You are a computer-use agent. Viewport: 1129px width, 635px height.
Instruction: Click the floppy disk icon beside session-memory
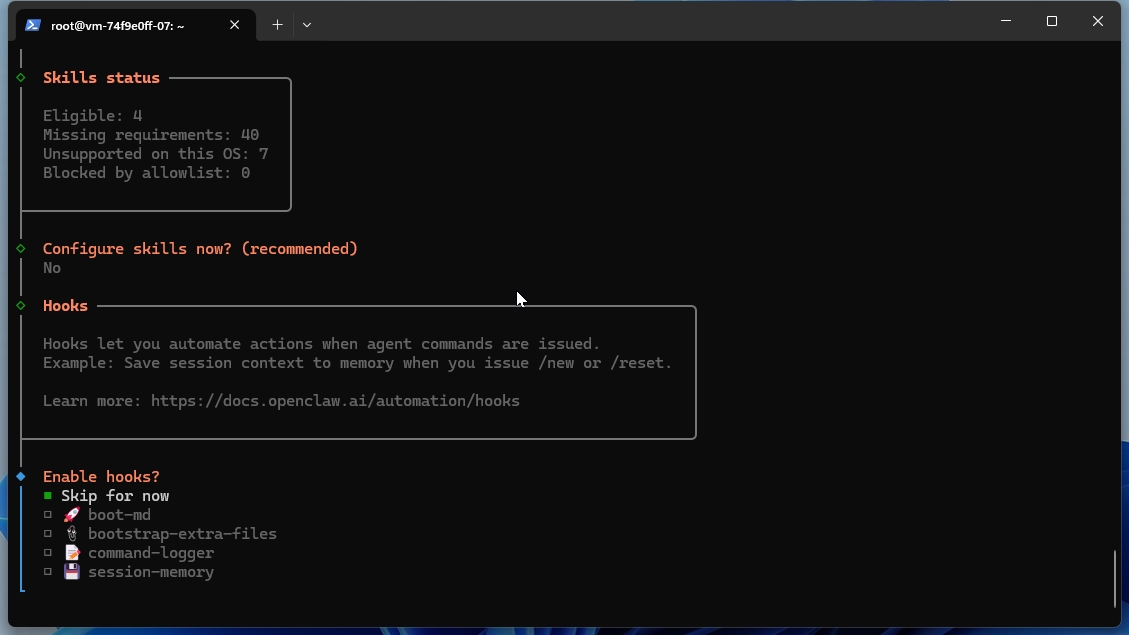pos(70,571)
